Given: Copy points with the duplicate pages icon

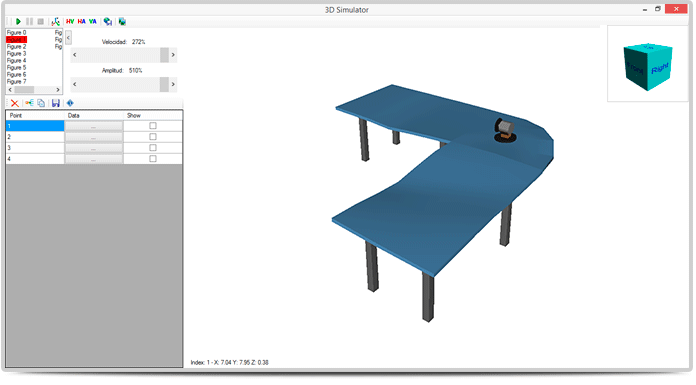Looking at the screenshot, I should (x=41, y=103).
